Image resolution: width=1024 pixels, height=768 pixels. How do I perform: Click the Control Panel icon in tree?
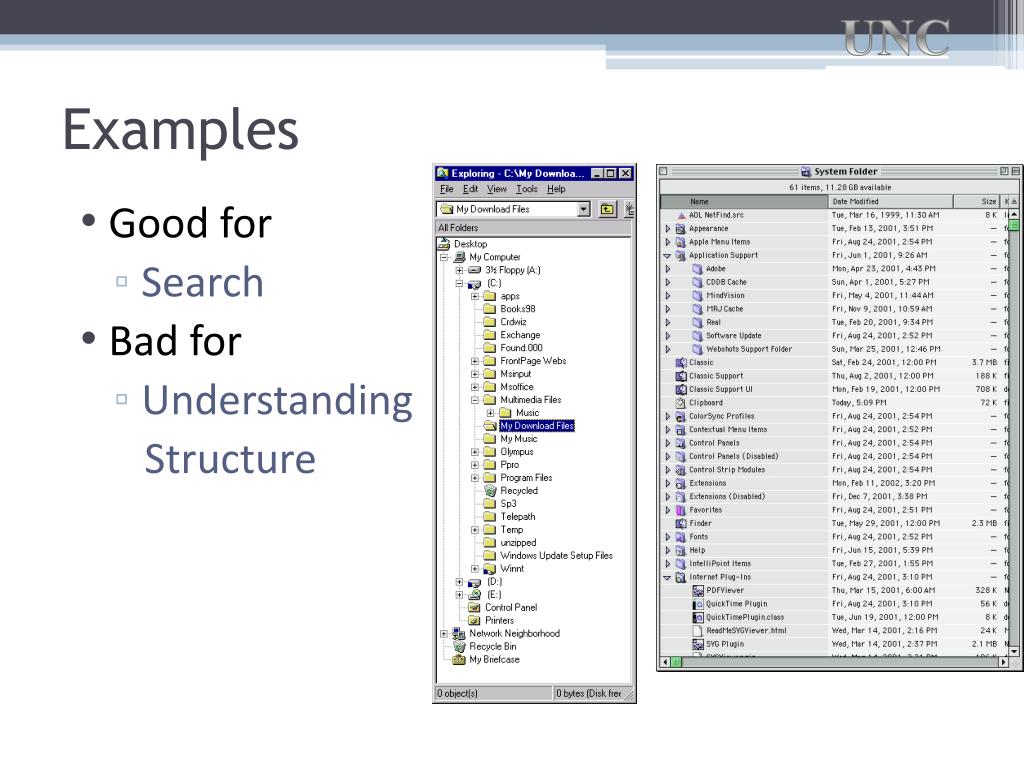tap(474, 607)
